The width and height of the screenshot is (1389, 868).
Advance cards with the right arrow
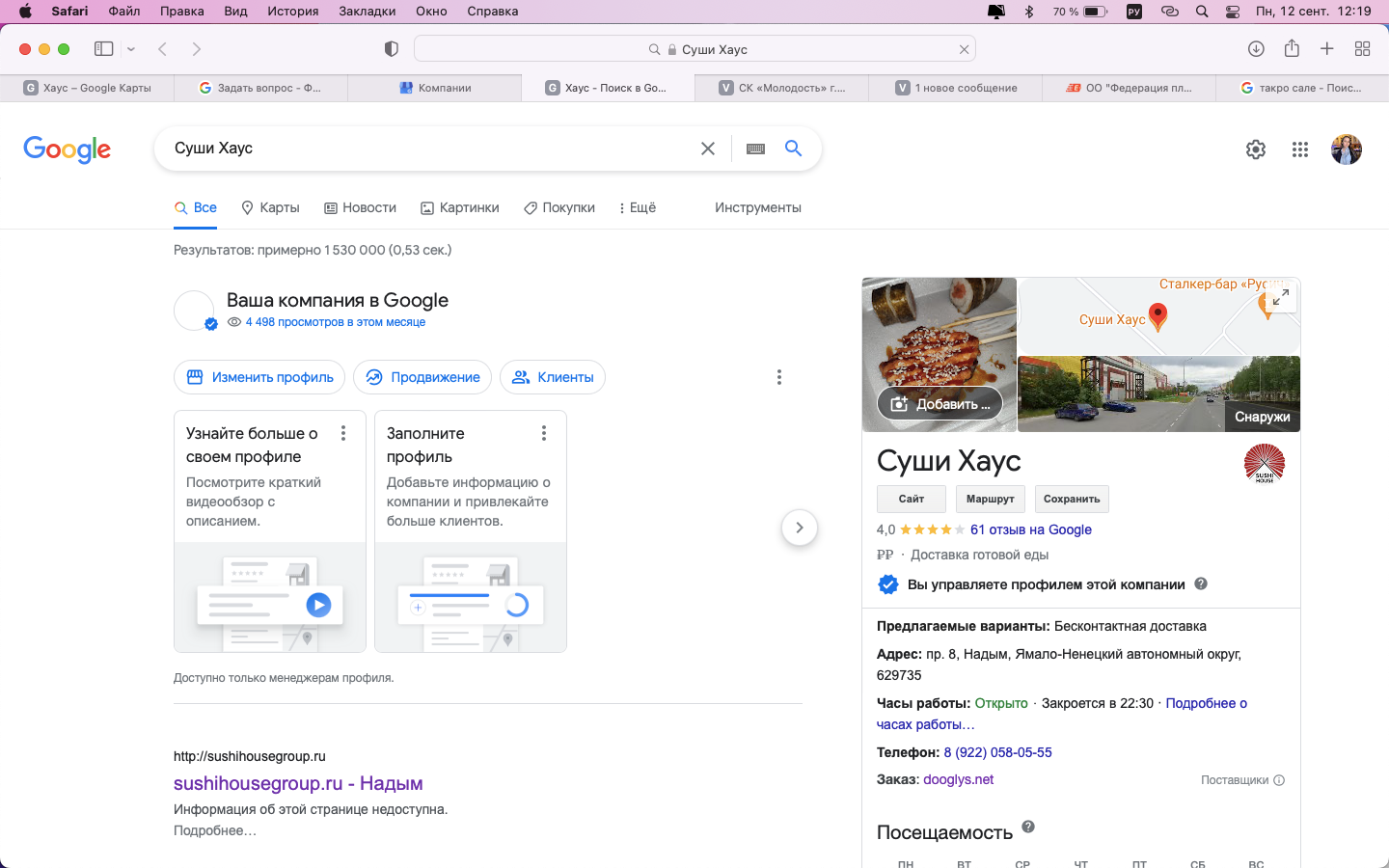tap(800, 528)
